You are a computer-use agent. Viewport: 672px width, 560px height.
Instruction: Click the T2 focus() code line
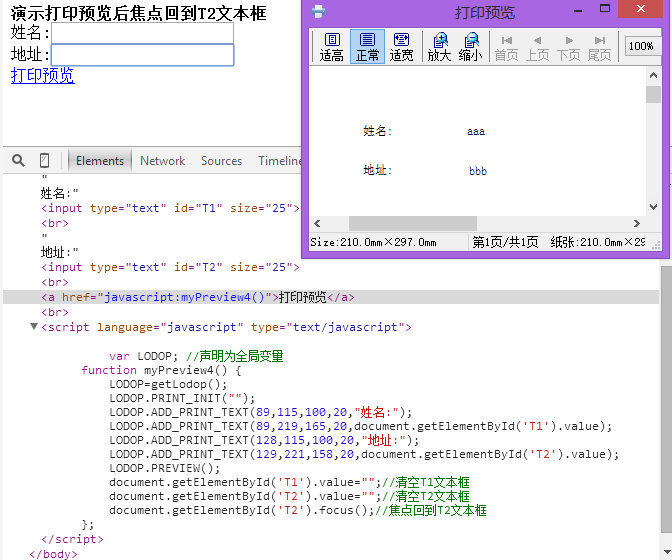pyautogui.click(x=297, y=510)
